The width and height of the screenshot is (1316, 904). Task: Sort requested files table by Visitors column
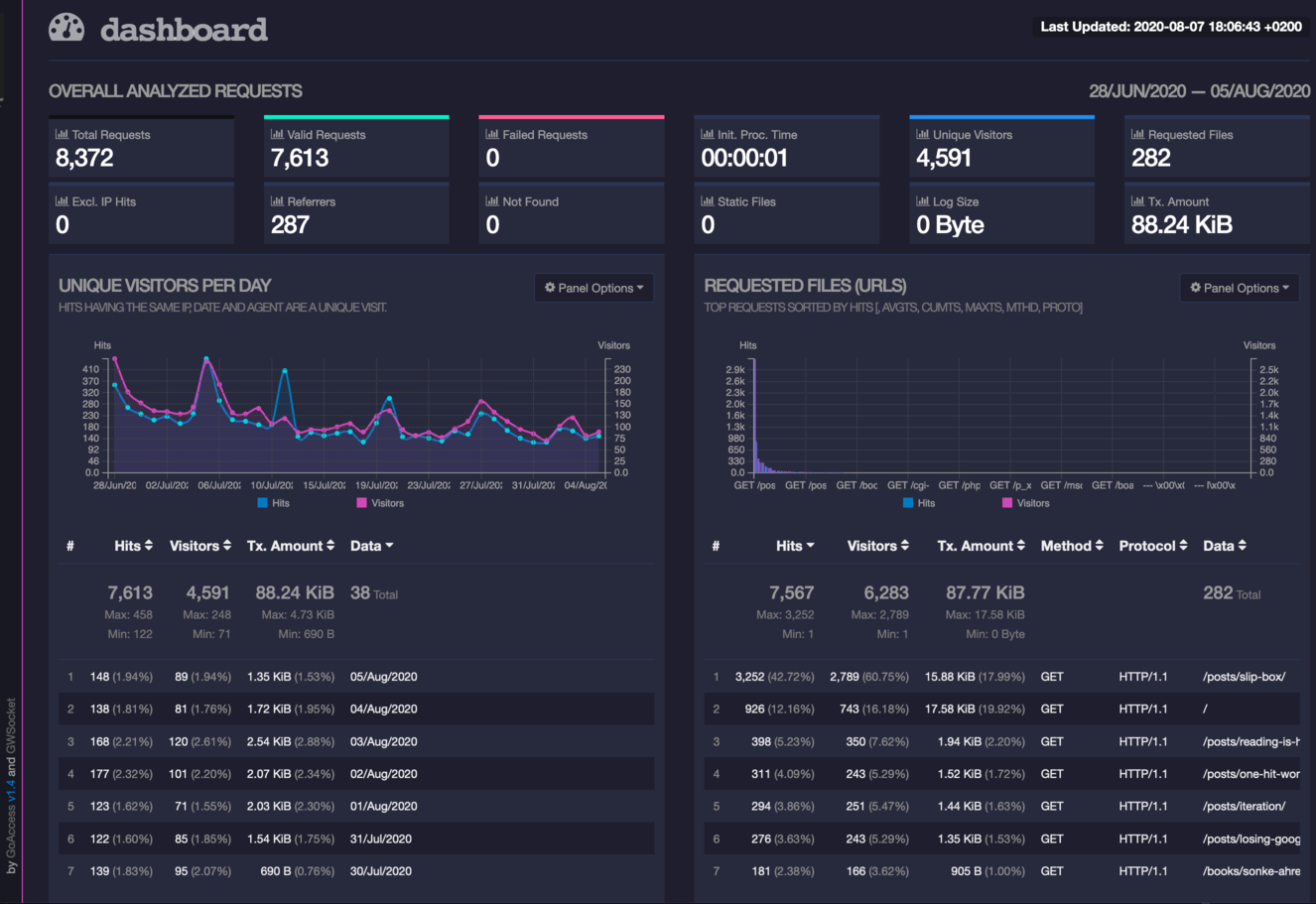point(878,546)
